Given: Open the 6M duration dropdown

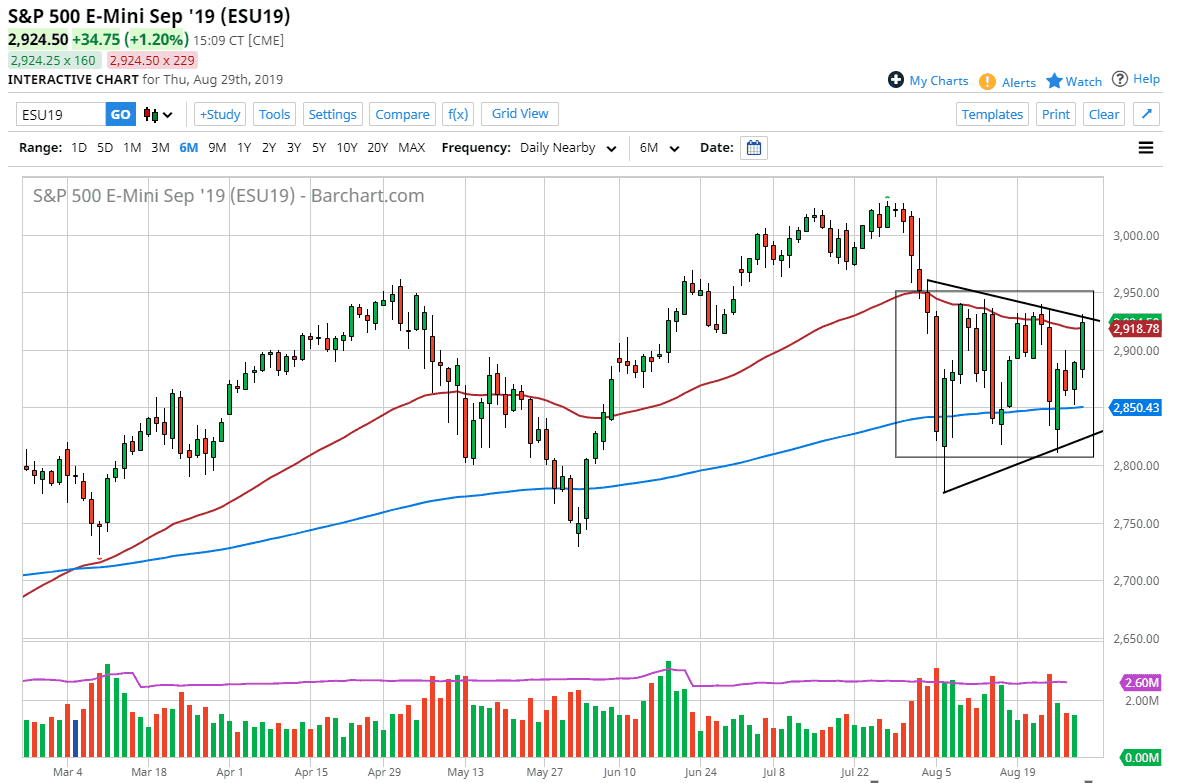Looking at the screenshot, I should [659, 147].
